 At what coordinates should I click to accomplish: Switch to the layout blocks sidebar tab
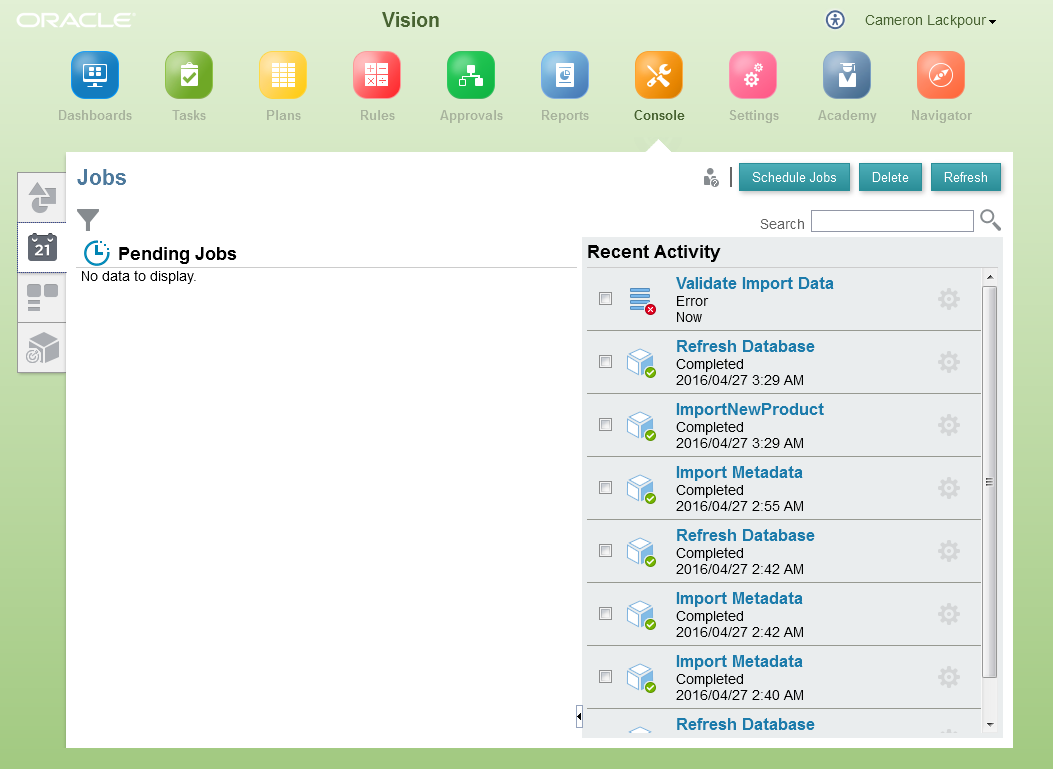coord(42,298)
